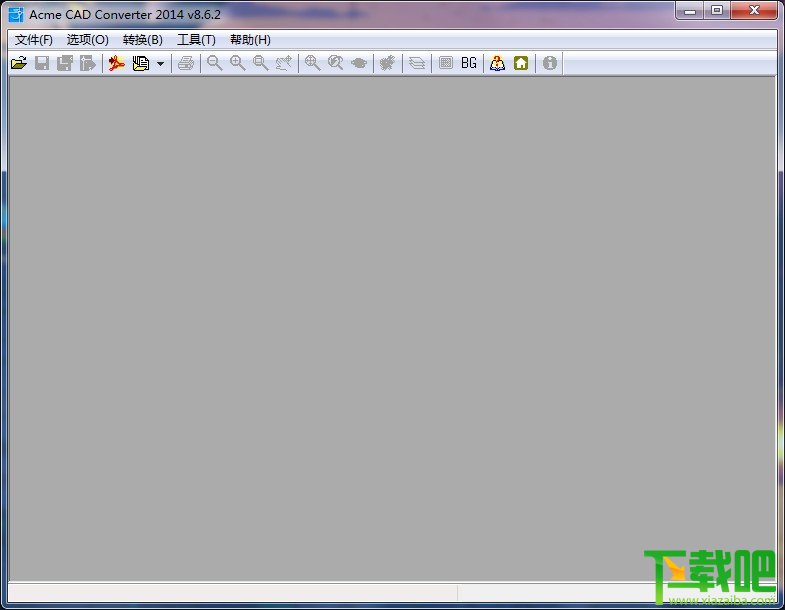Open the 转换(B) menu
Viewport: 785px width, 610px height.
point(143,40)
